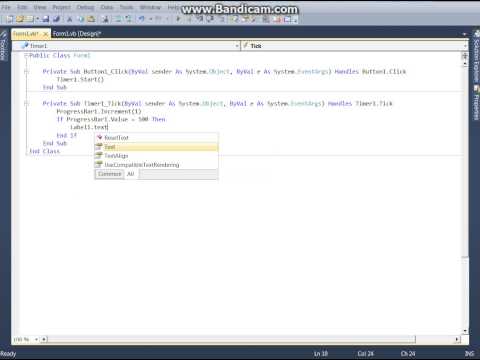
Task: Click the UseCompatibleTextRendering property icon
Action: click(x=99, y=164)
